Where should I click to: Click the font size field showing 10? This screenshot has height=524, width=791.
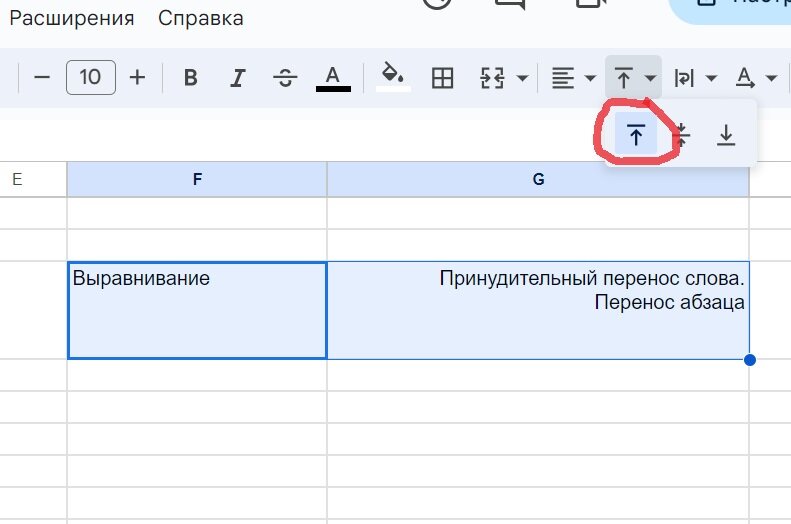coord(91,78)
